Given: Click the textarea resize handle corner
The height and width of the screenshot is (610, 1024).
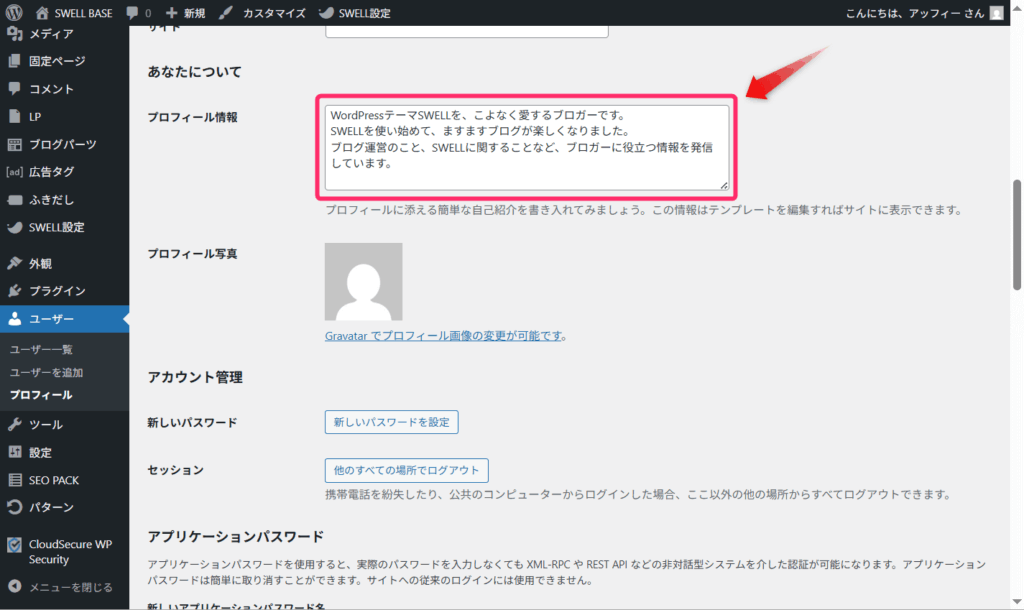Looking at the screenshot, I should coord(724,185).
